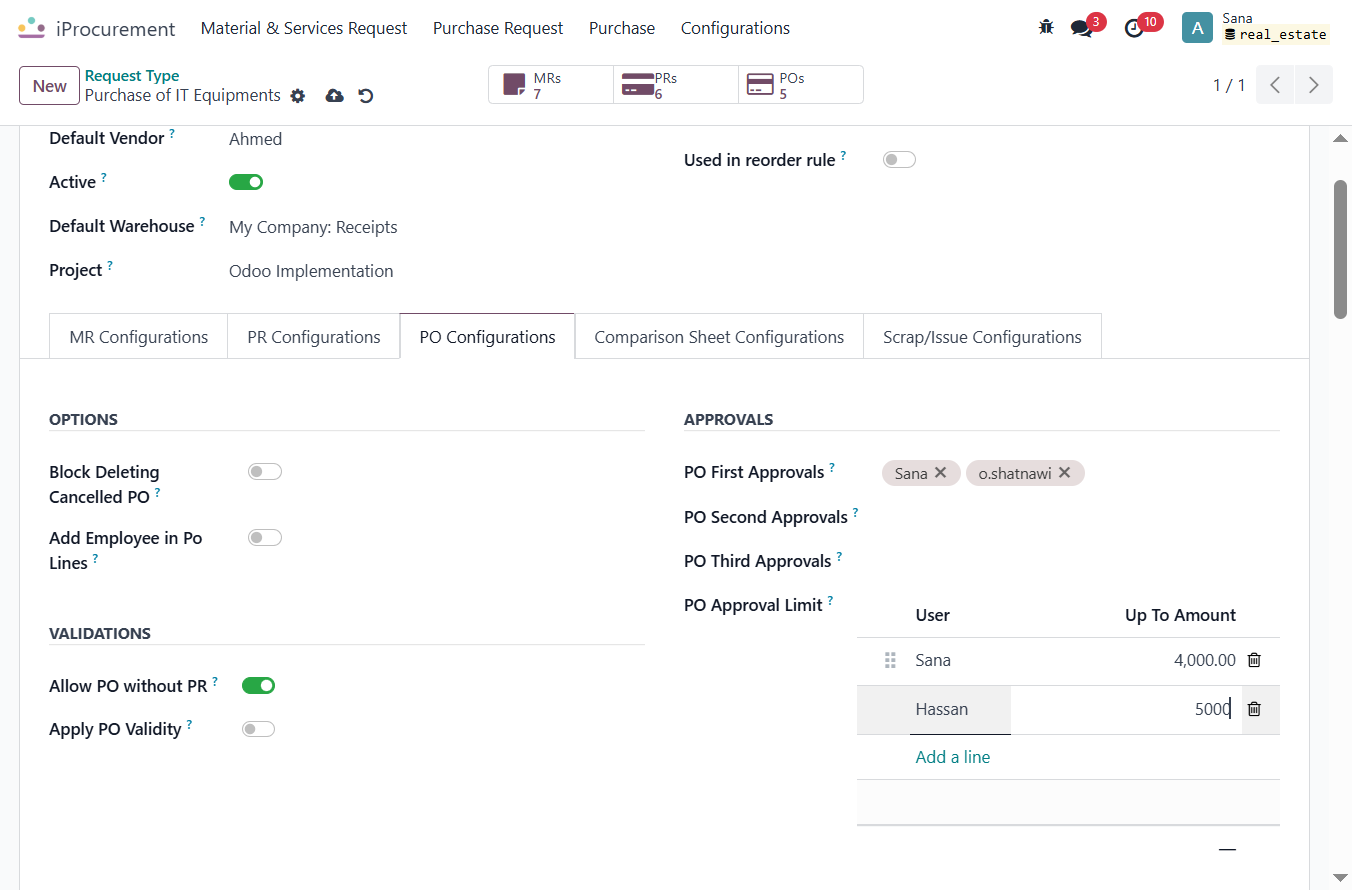Click the gear actions icon beside request name
This screenshot has width=1352, height=890.
pos(297,96)
